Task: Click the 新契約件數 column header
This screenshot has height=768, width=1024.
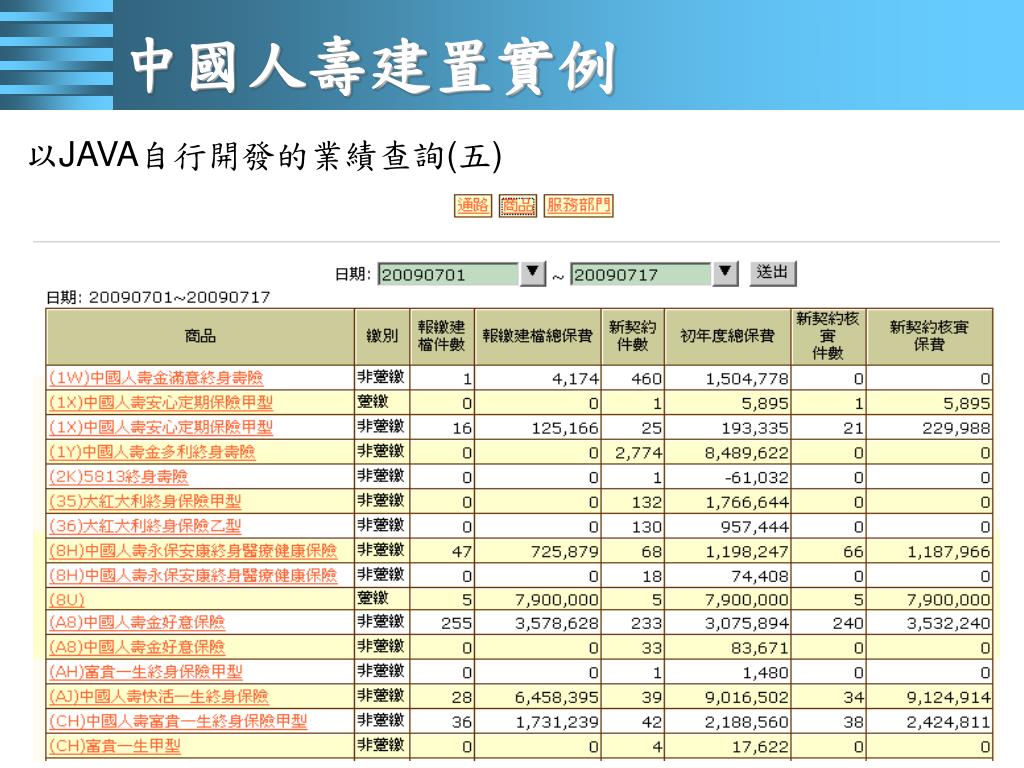Action: 632,336
